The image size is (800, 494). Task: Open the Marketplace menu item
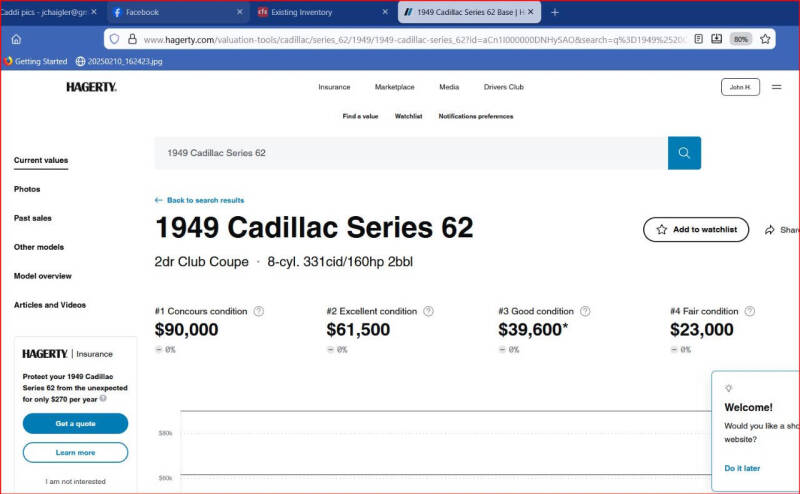tap(394, 87)
